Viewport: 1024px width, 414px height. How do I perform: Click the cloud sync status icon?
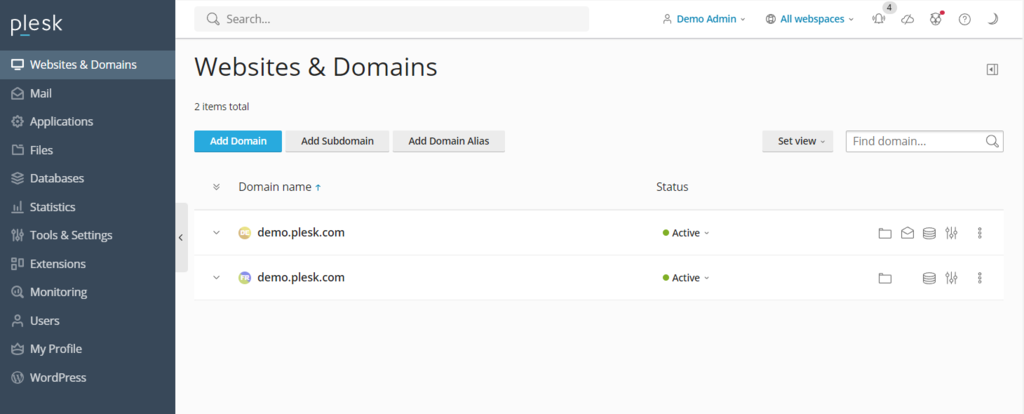(x=907, y=19)
